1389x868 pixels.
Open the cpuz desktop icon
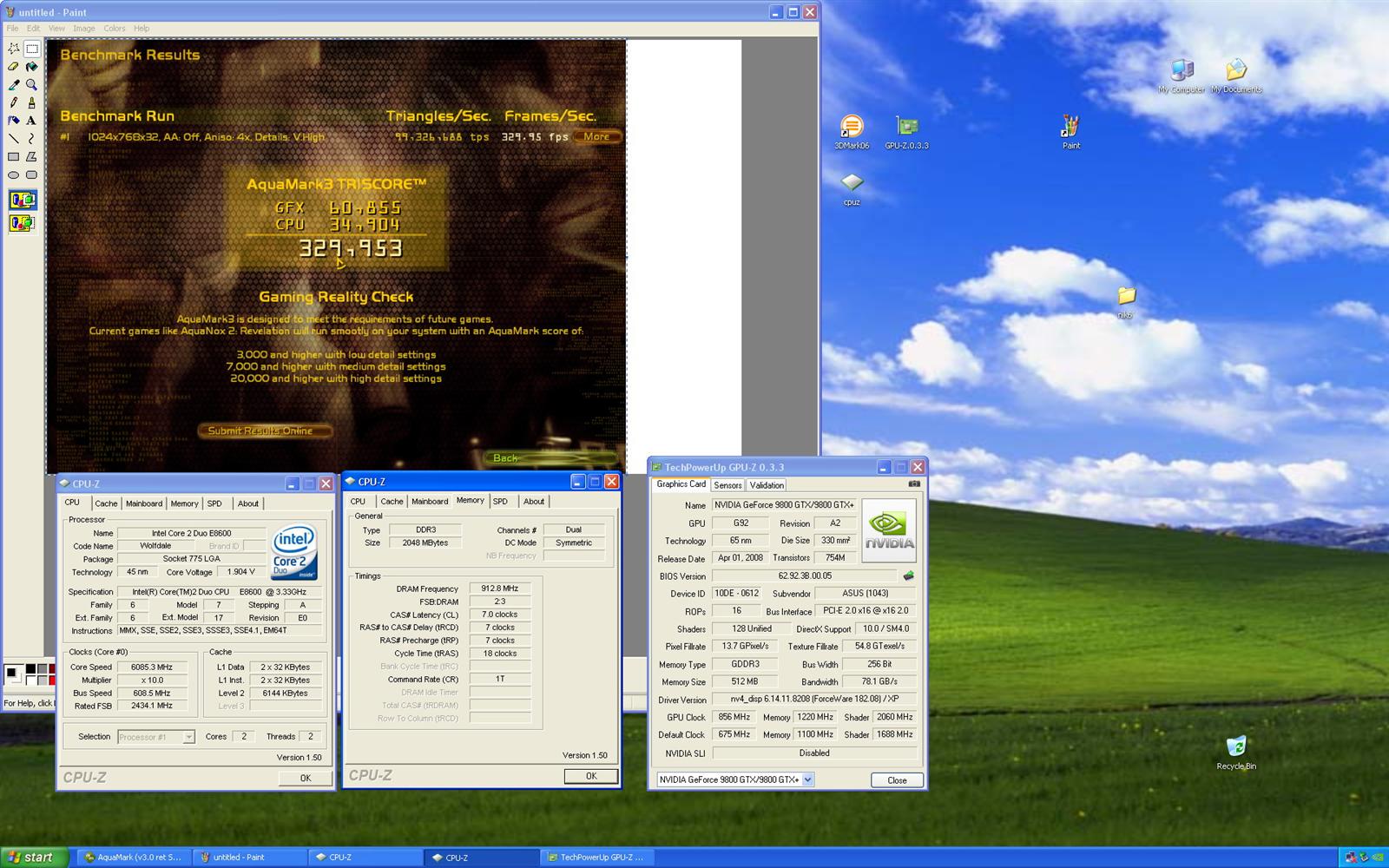852,188
